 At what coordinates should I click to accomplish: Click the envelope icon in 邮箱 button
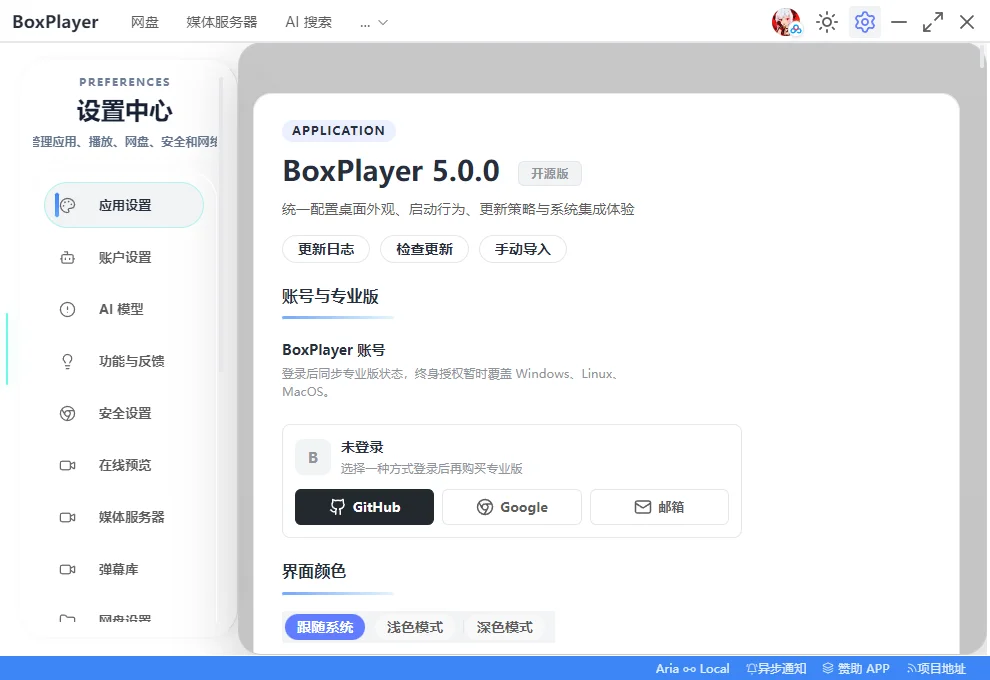pyautogui.click(x=643, y=507)
